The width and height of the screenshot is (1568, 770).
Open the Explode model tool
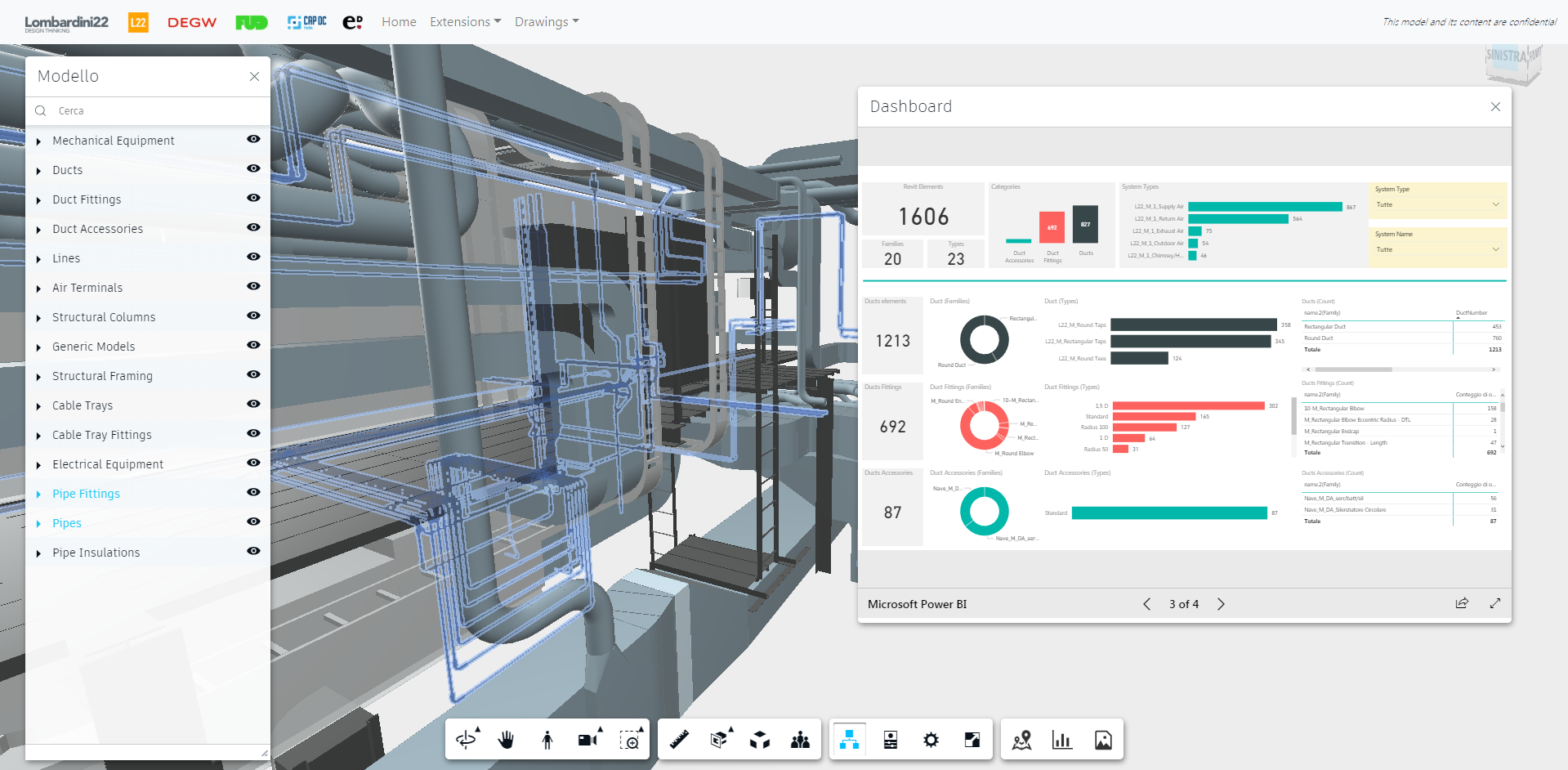tap(760, 740)
